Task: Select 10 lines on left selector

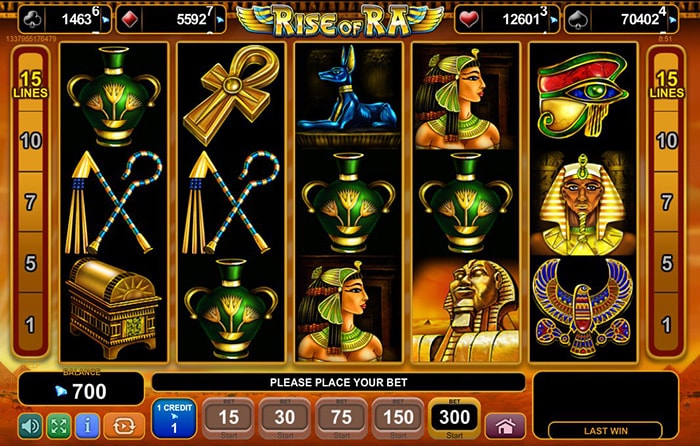Action: [x=30, y=141]
